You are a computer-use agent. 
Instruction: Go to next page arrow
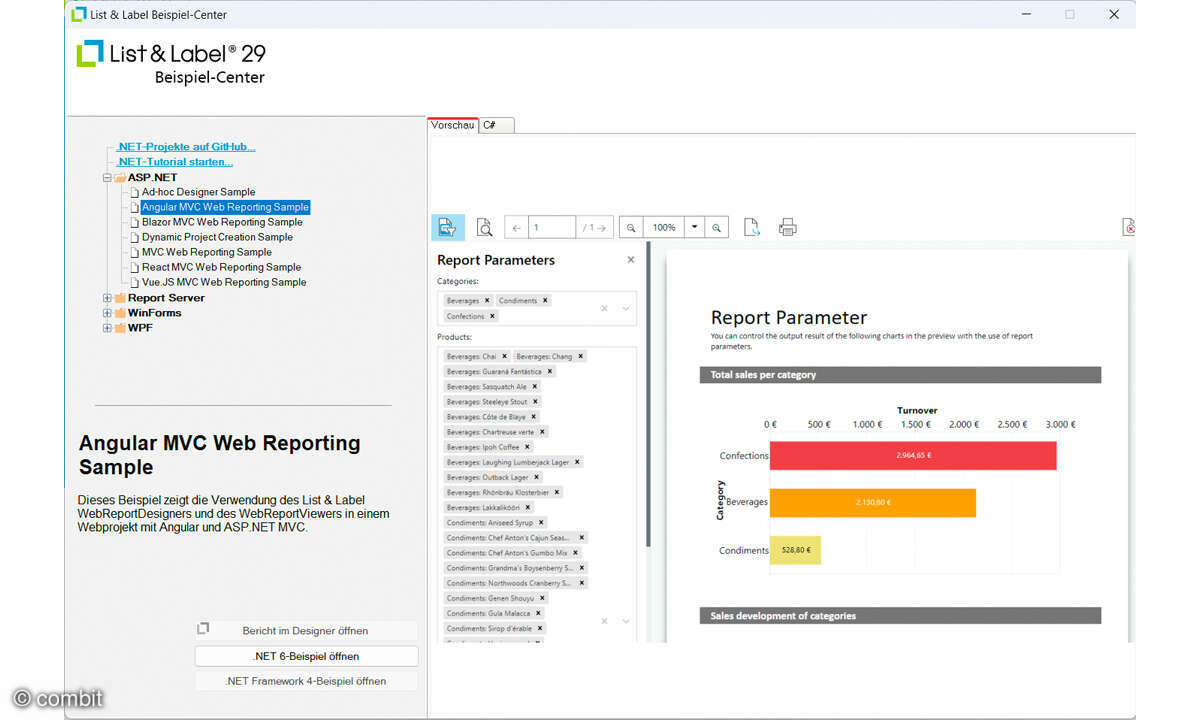pos(600,228)
